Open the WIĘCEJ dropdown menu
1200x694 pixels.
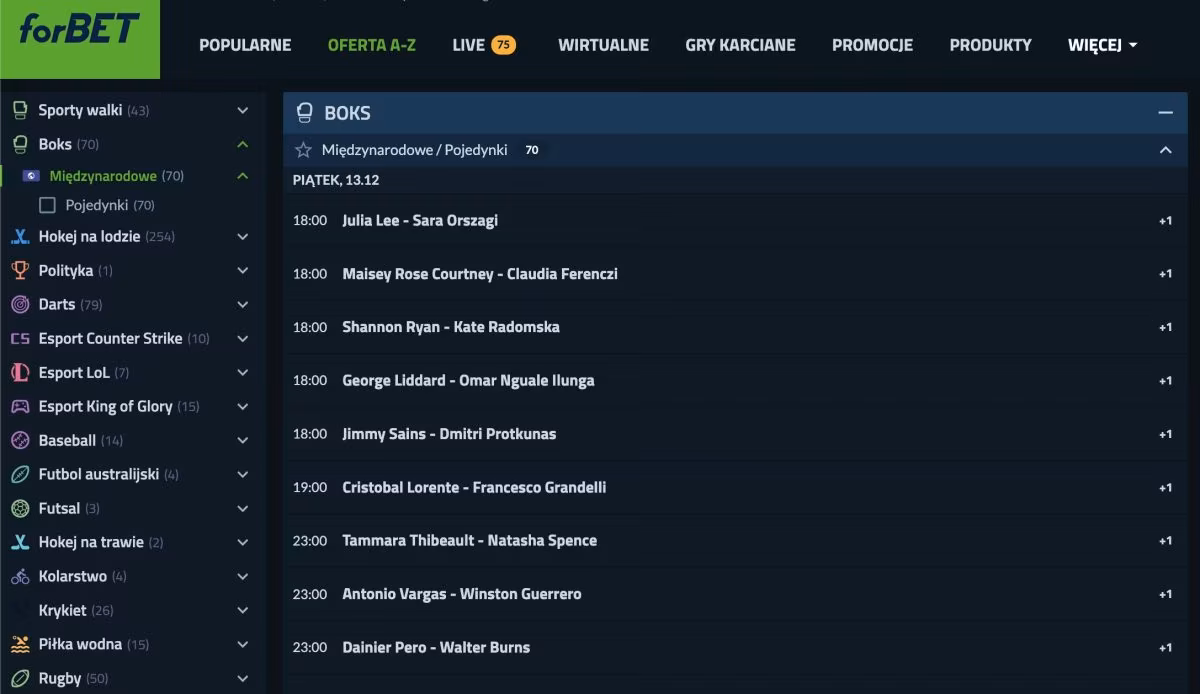pyautogui.click(x=1102, y=45)
